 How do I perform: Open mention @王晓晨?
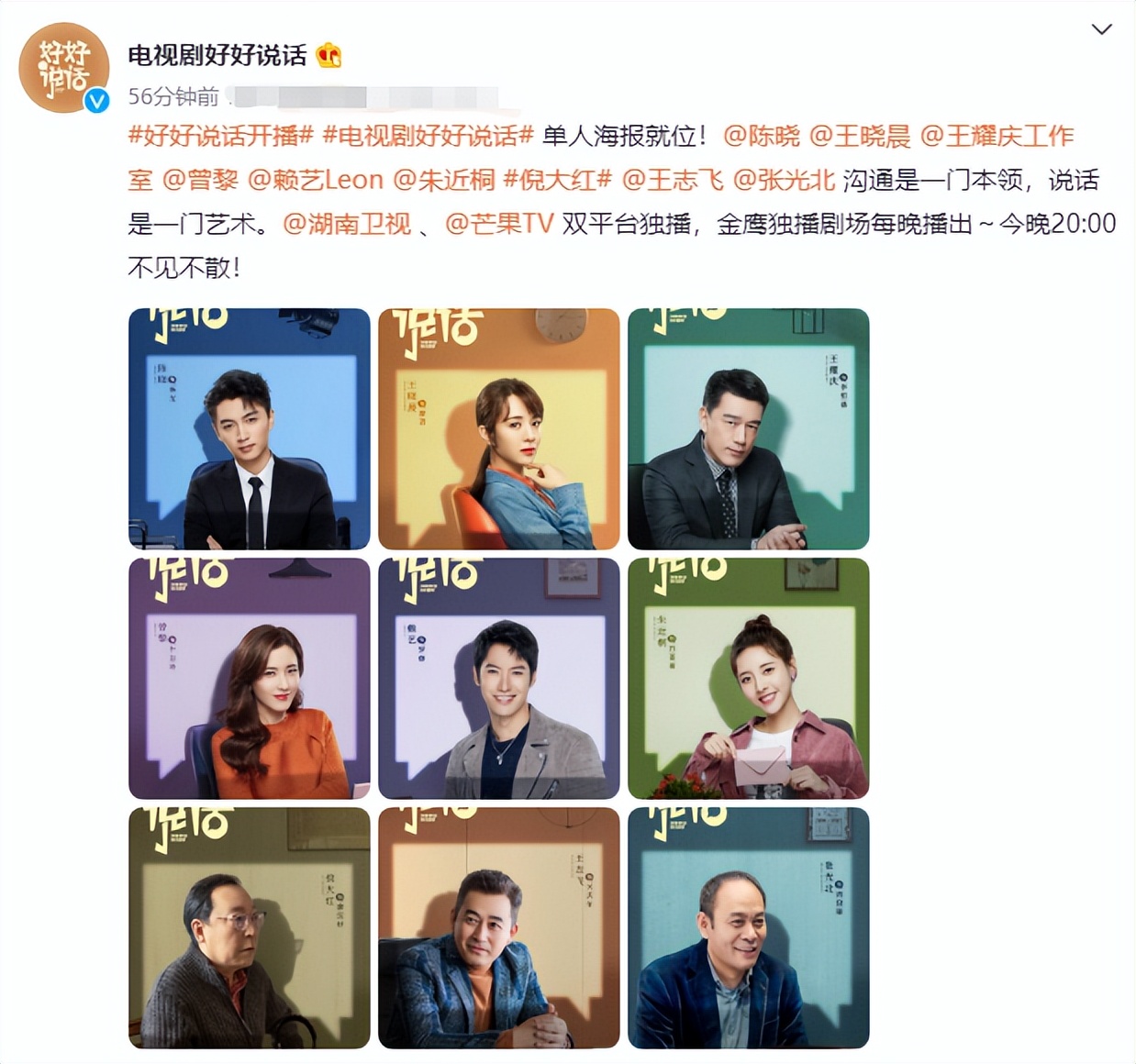pos(860,136)
